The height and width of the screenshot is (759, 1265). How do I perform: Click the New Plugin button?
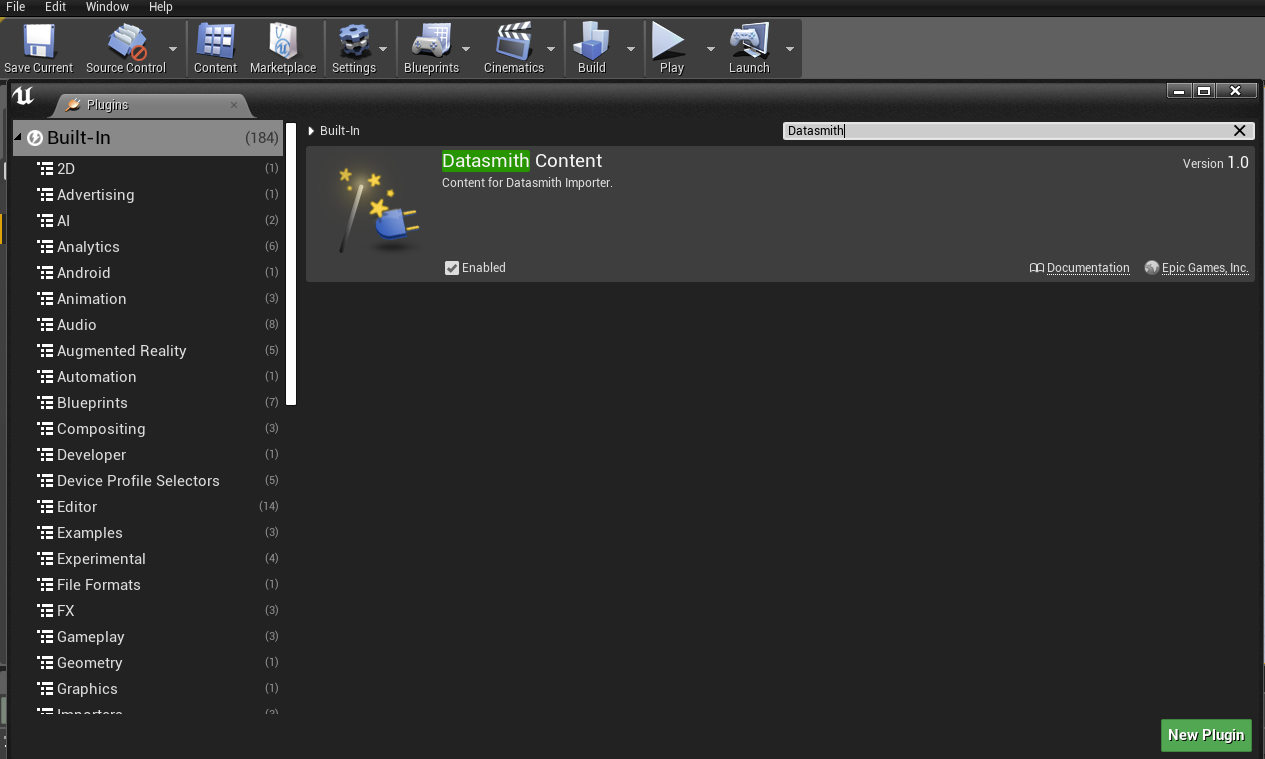pyautogui.click(x=1205, y=735)
